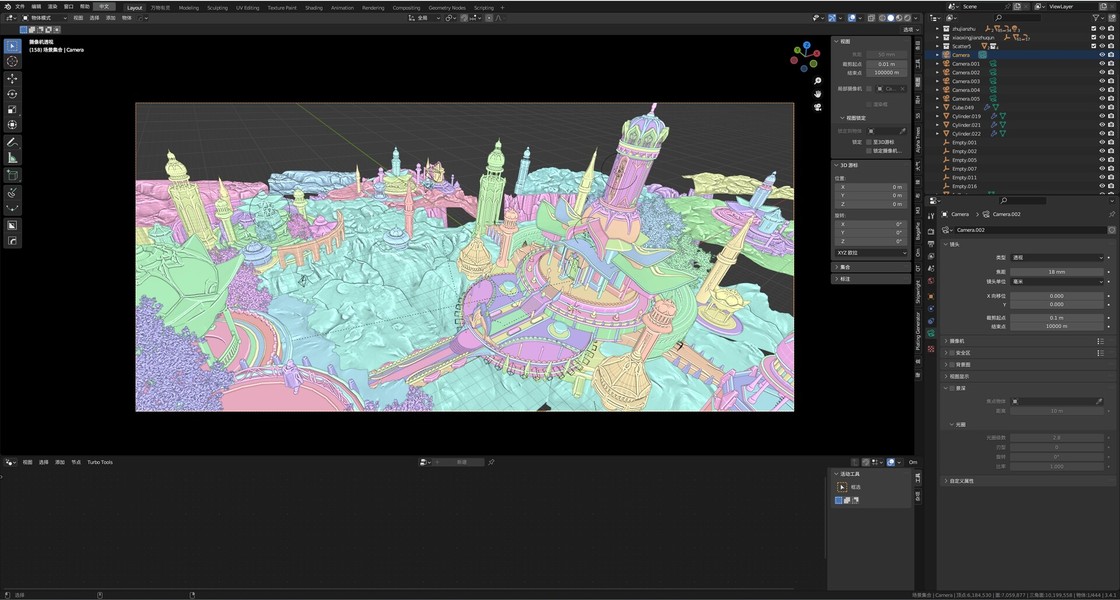Click the navigation gizmo Z axis

pyautogui.click(x=806, y=45)
